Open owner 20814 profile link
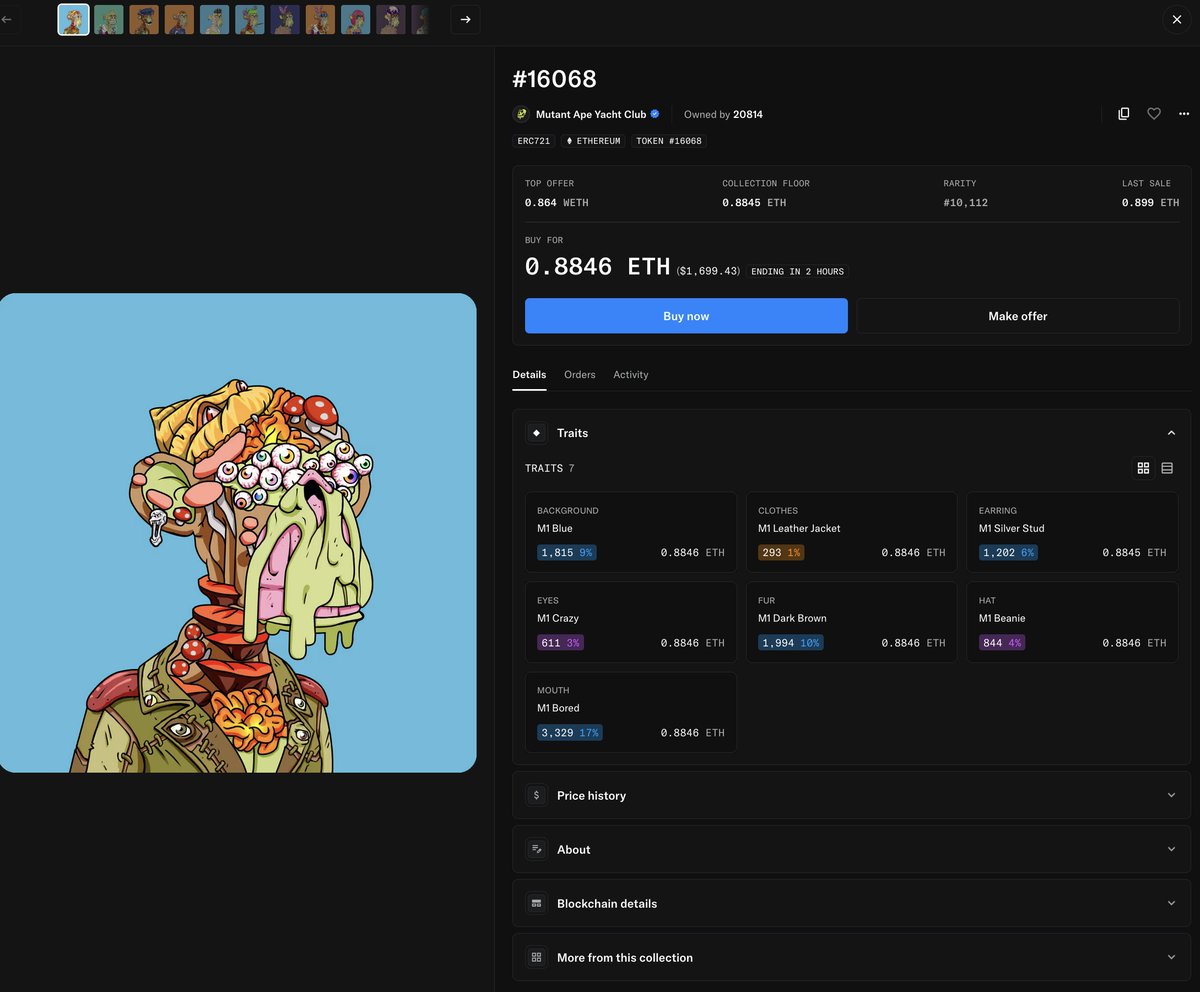The width and height of the screenshot is (1200, 992). (748, 114)
